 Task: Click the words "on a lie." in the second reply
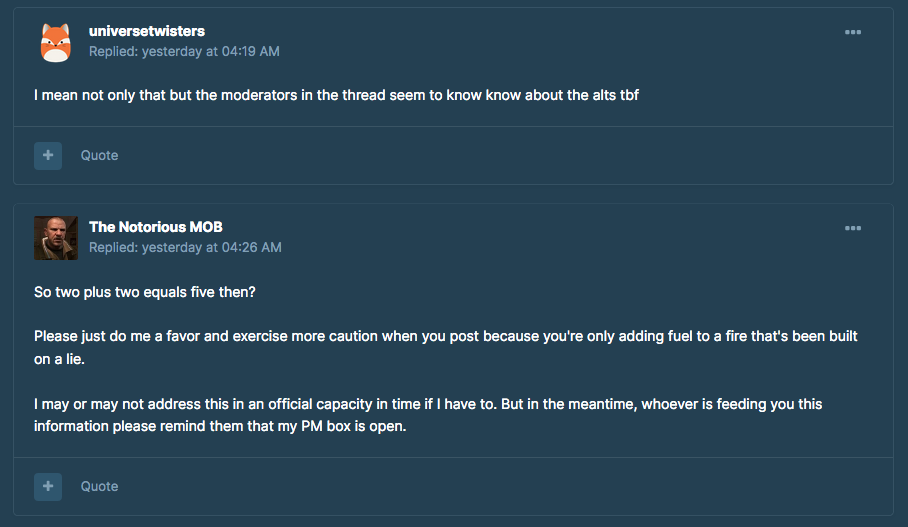point(59,359)
